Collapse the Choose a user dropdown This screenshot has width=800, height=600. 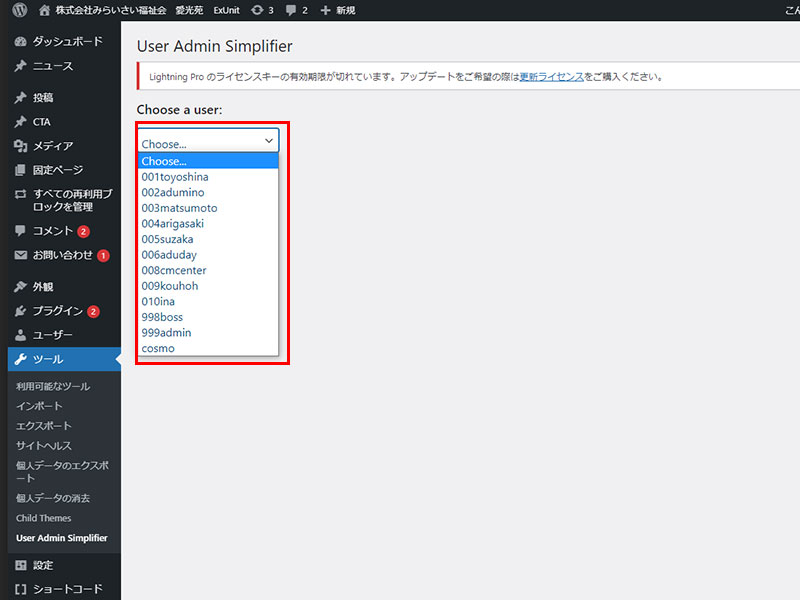coord(208,142)
